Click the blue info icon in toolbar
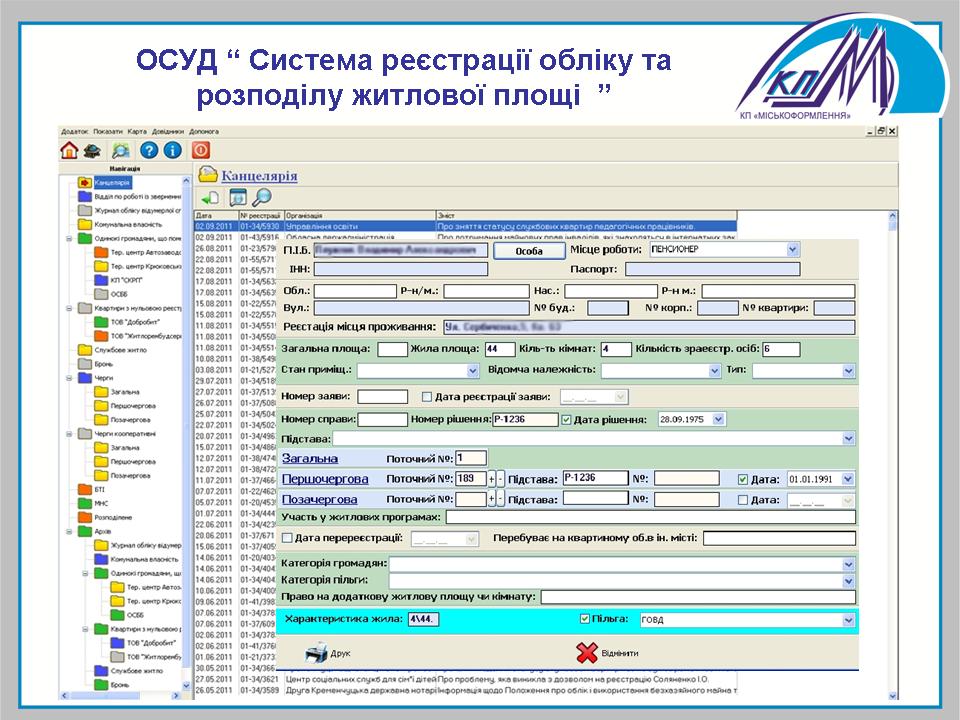The image size is (960, 720). (172, 150)
